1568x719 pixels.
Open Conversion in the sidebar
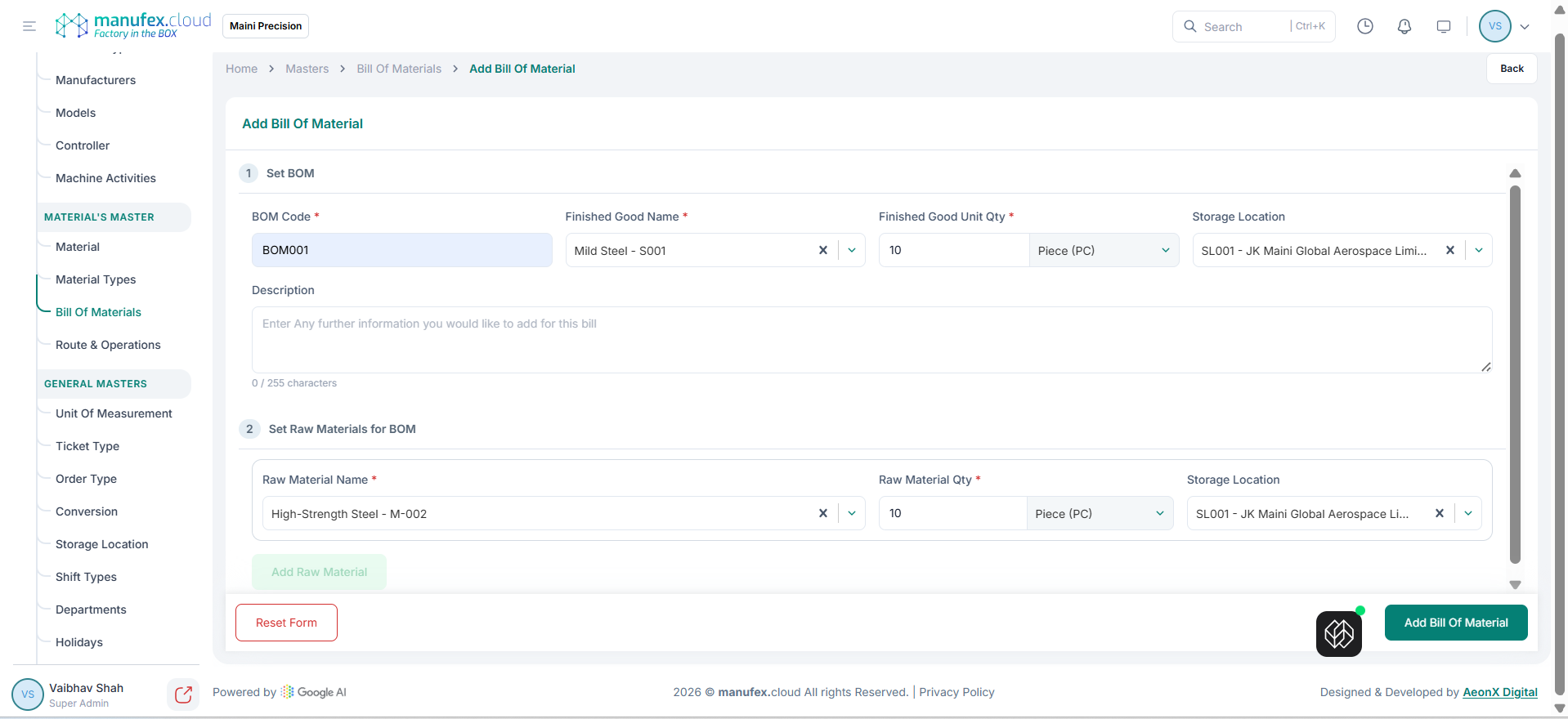87,511
